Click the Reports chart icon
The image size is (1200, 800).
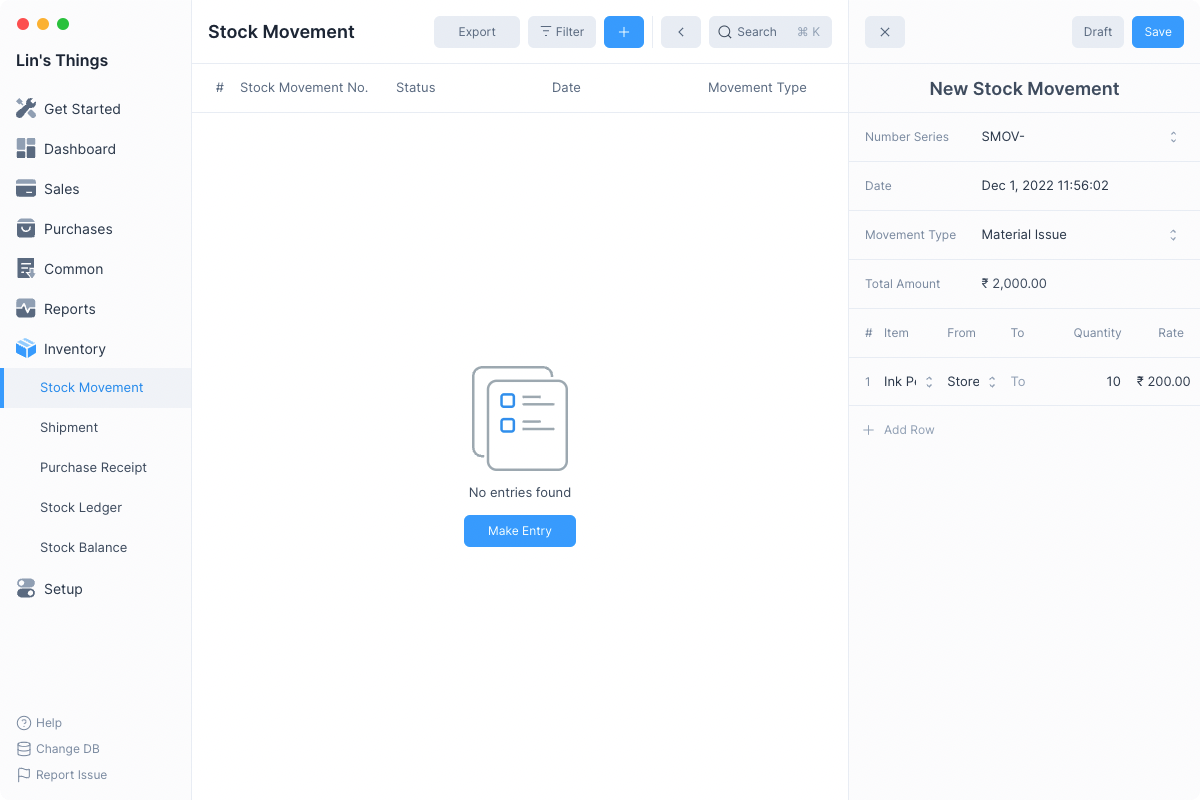pos(26,309)
